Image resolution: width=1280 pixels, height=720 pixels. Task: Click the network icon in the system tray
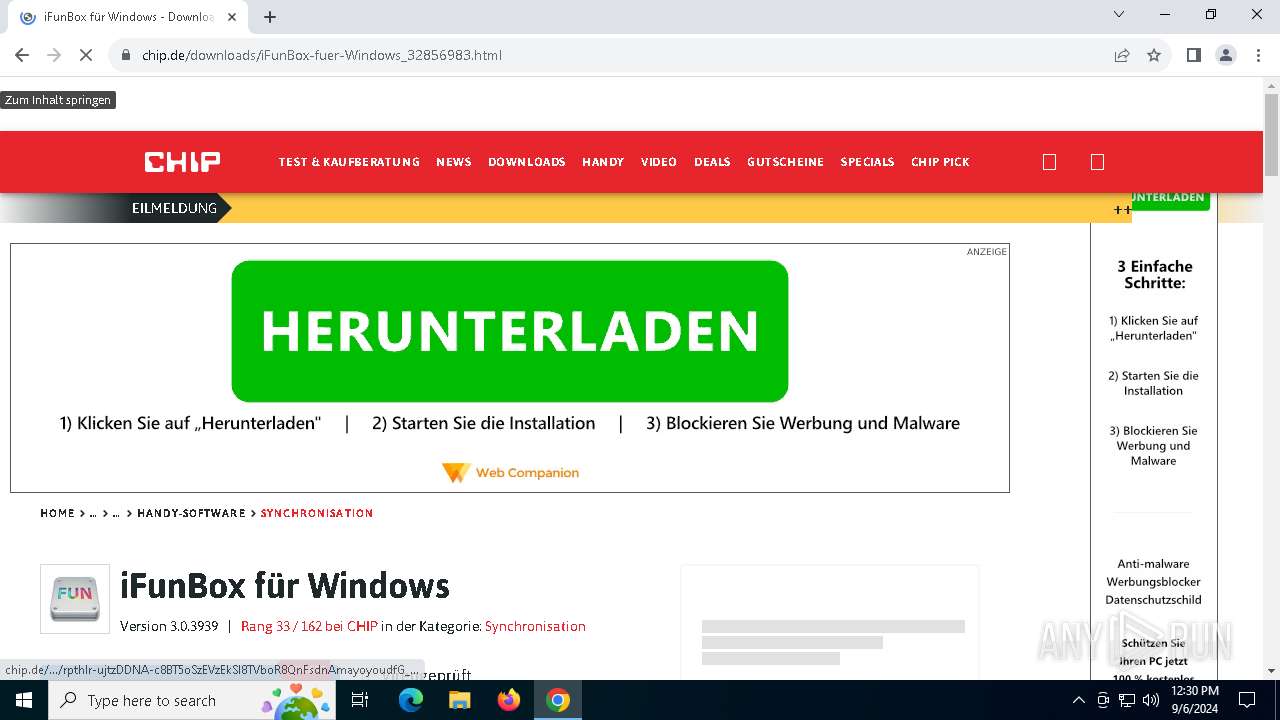point(1127,700)
